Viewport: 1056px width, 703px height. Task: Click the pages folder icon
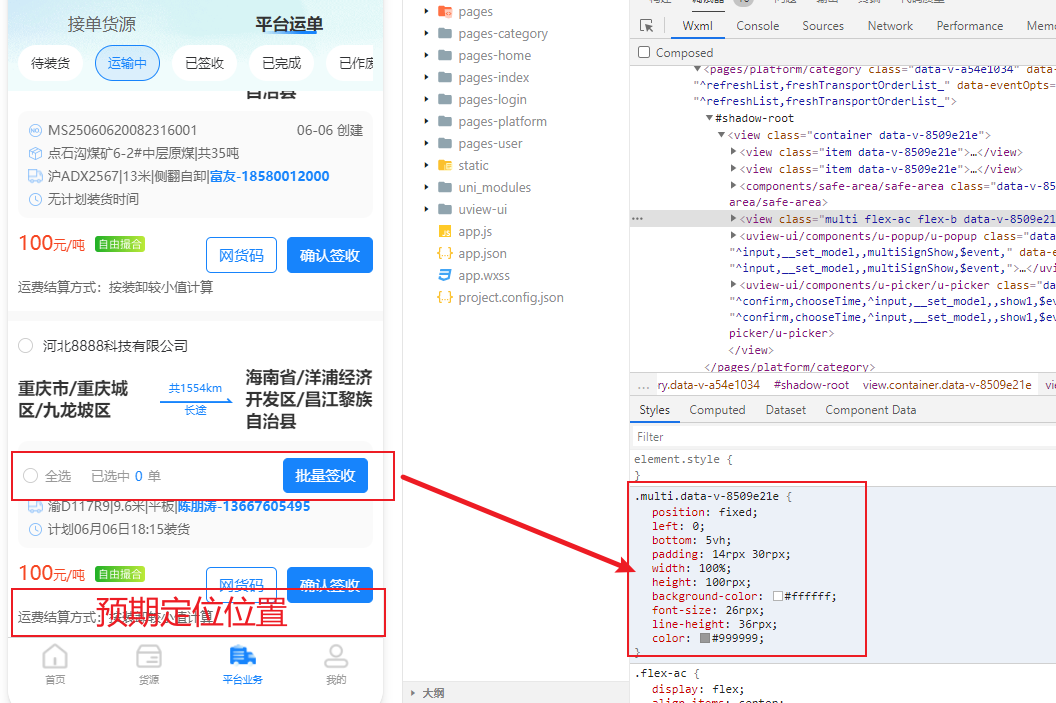coord(444,11)
